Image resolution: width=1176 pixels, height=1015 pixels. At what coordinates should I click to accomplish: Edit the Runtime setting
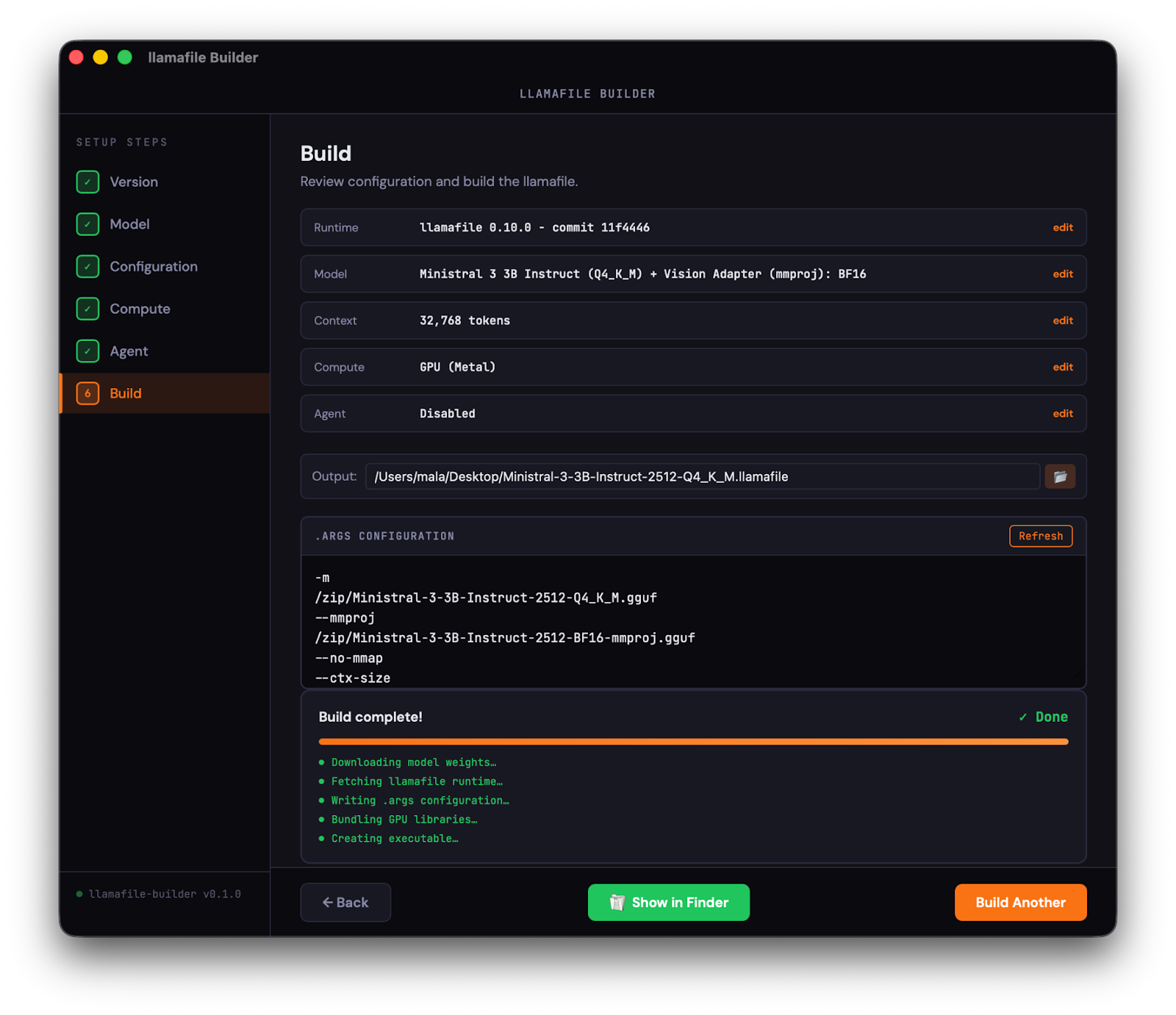pyautogui.click(x=1062, y=228)
